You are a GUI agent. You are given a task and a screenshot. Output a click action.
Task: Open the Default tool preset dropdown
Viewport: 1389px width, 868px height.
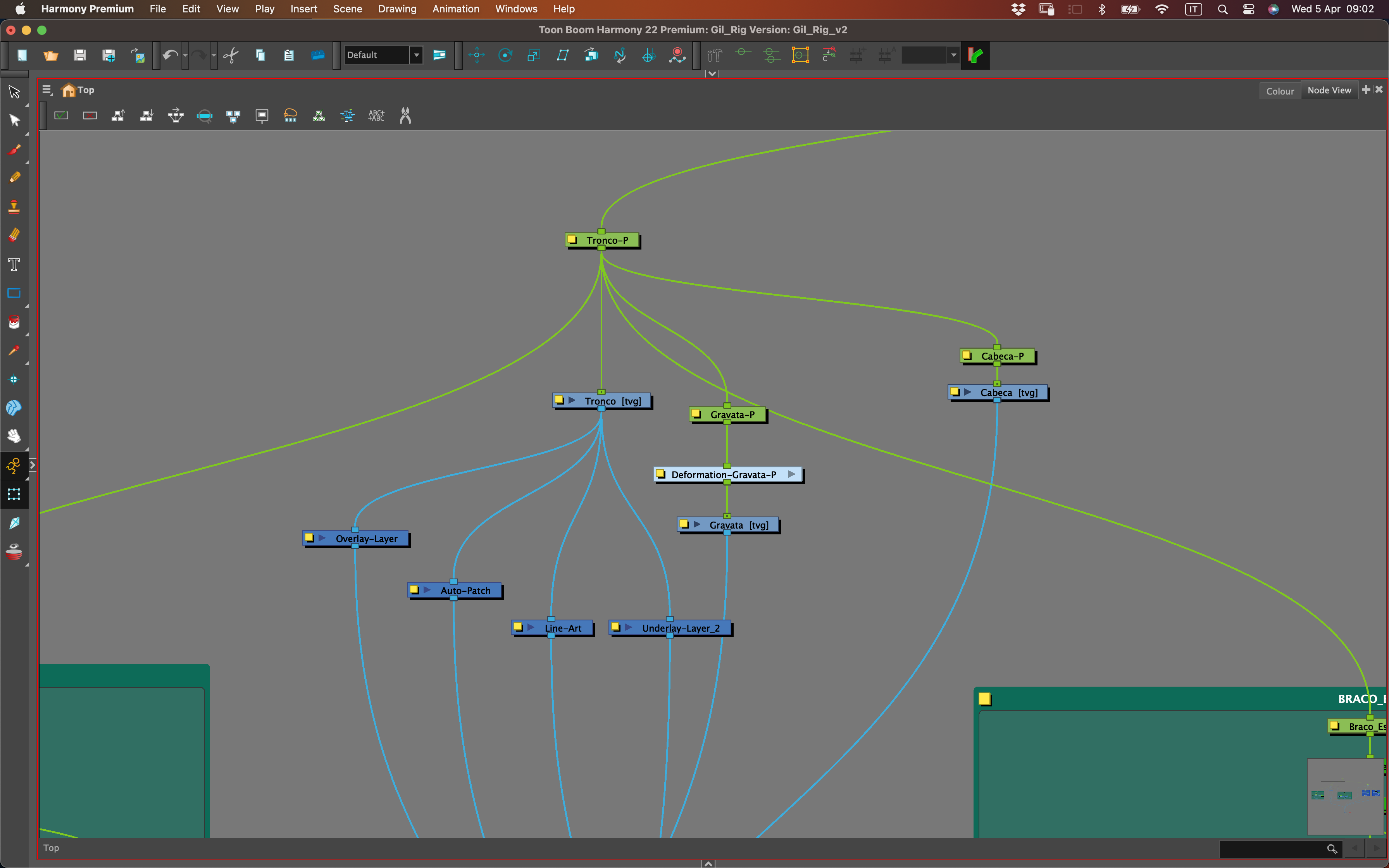(x=415, y=55)
